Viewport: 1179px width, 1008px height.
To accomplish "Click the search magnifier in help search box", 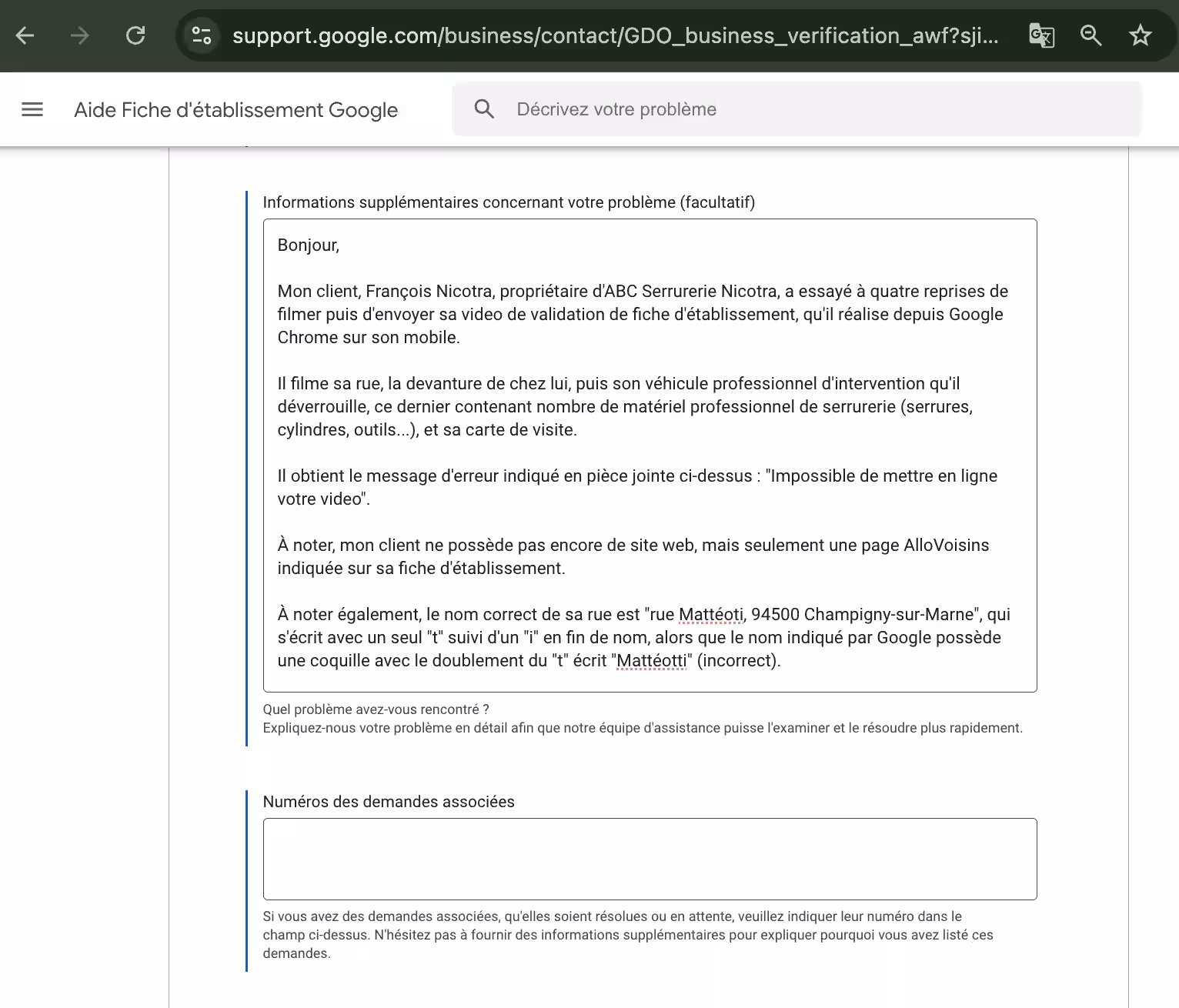I will click(484, 109).
